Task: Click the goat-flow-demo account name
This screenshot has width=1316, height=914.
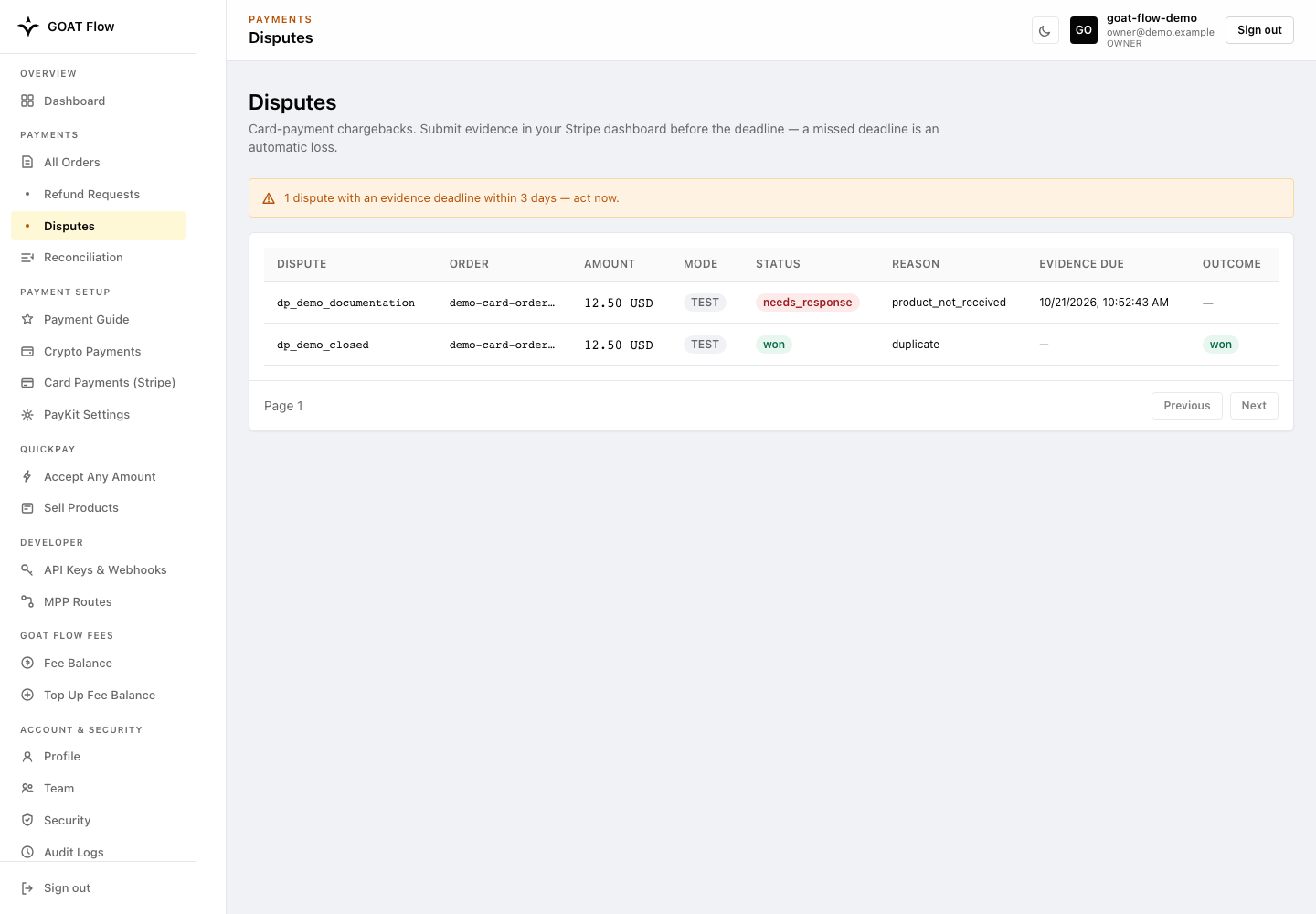Action: tap(1151, 18)
